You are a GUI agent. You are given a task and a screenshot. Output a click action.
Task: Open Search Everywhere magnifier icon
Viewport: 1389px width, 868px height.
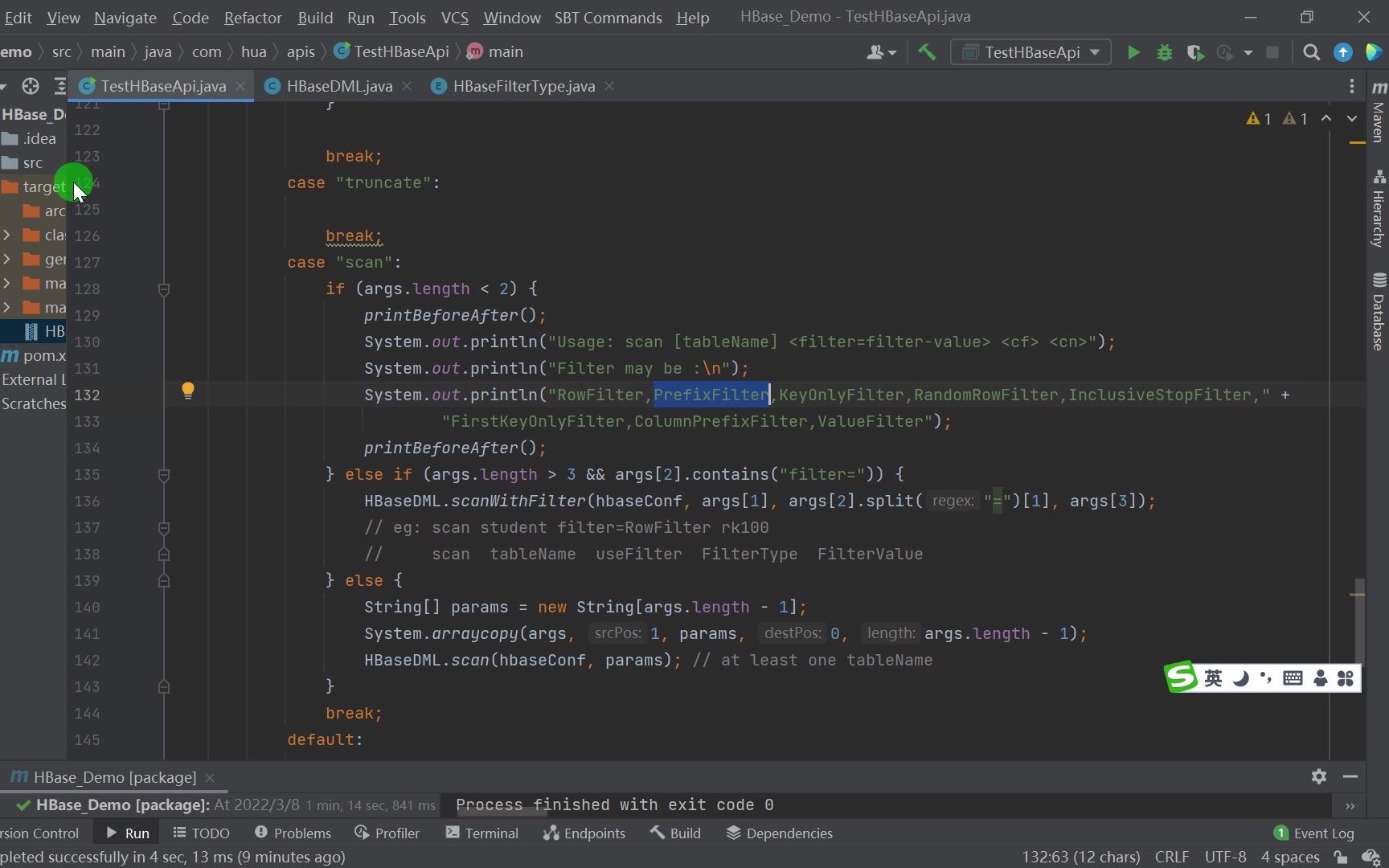click(x=1311, y=52)
